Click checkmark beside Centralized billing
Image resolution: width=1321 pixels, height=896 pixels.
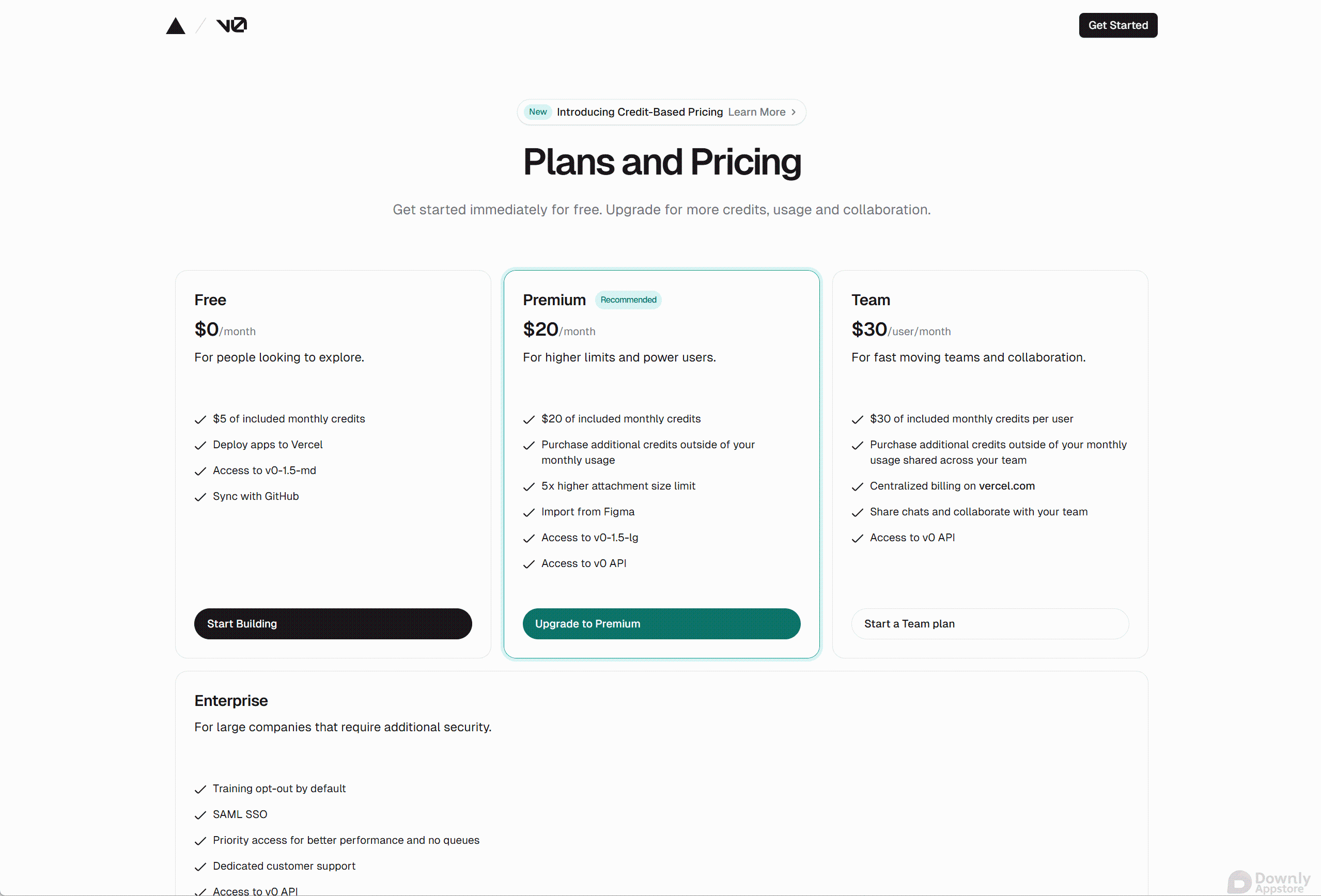click(857, 487)
